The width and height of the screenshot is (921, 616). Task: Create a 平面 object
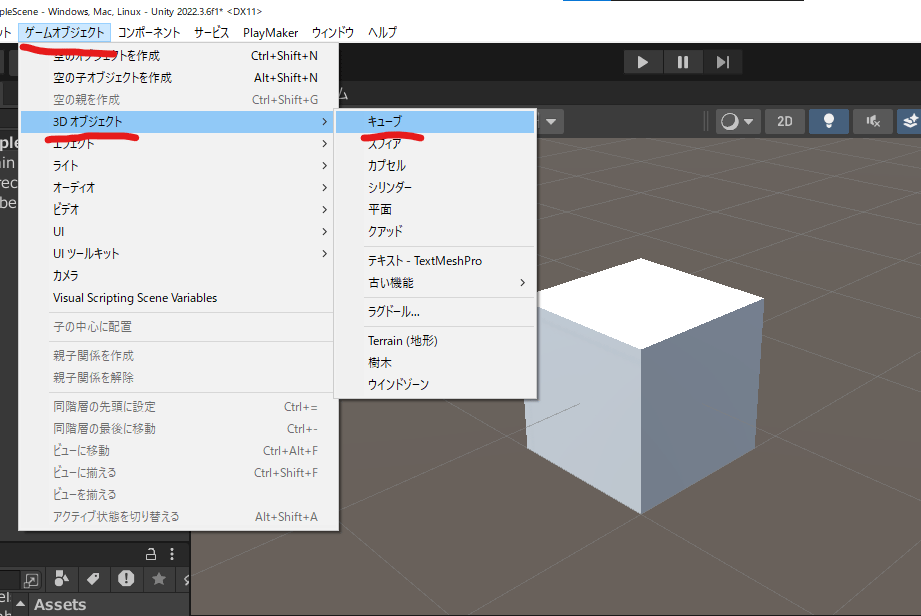click(435, 209)
